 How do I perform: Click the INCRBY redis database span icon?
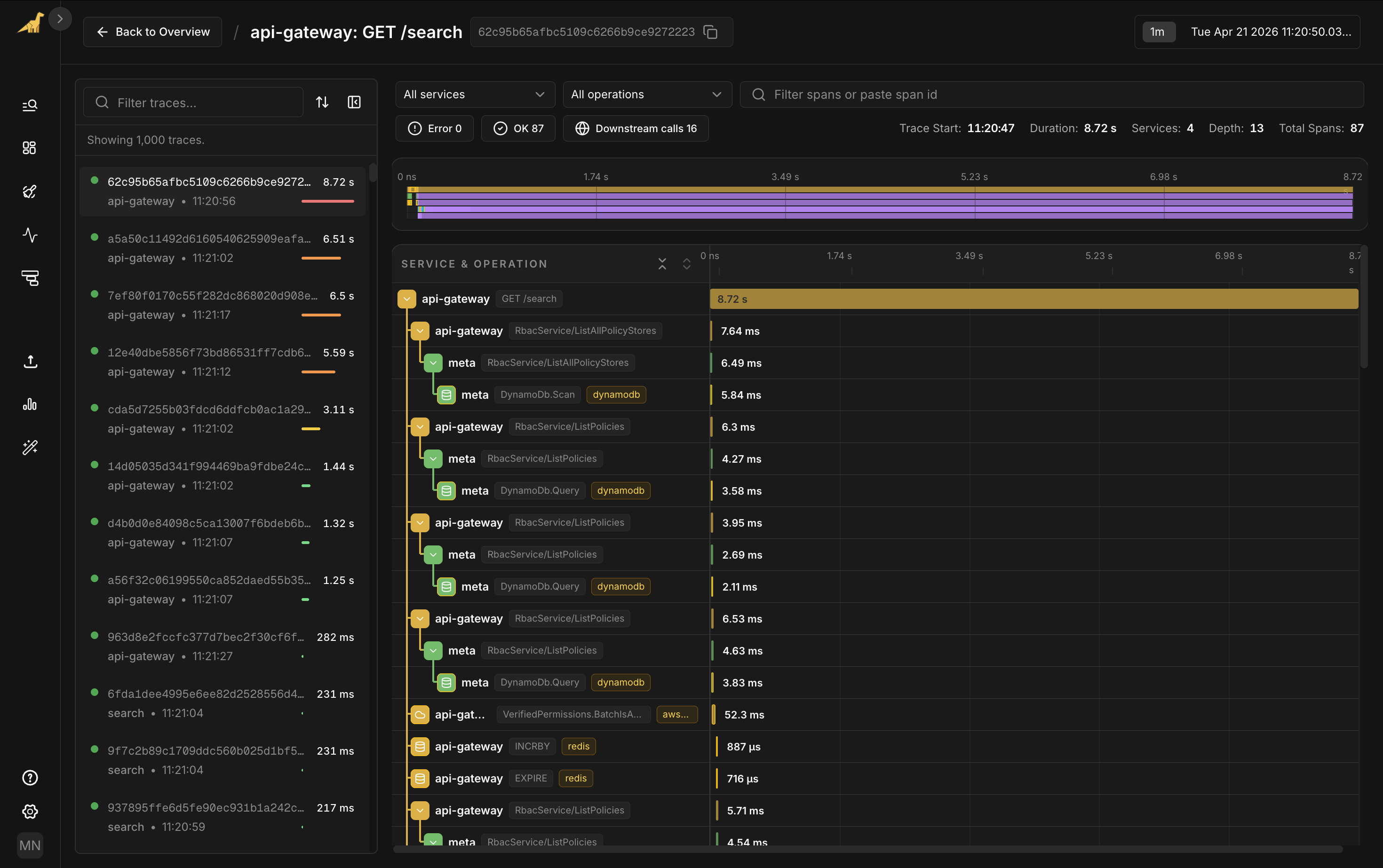tap(420, 747)
